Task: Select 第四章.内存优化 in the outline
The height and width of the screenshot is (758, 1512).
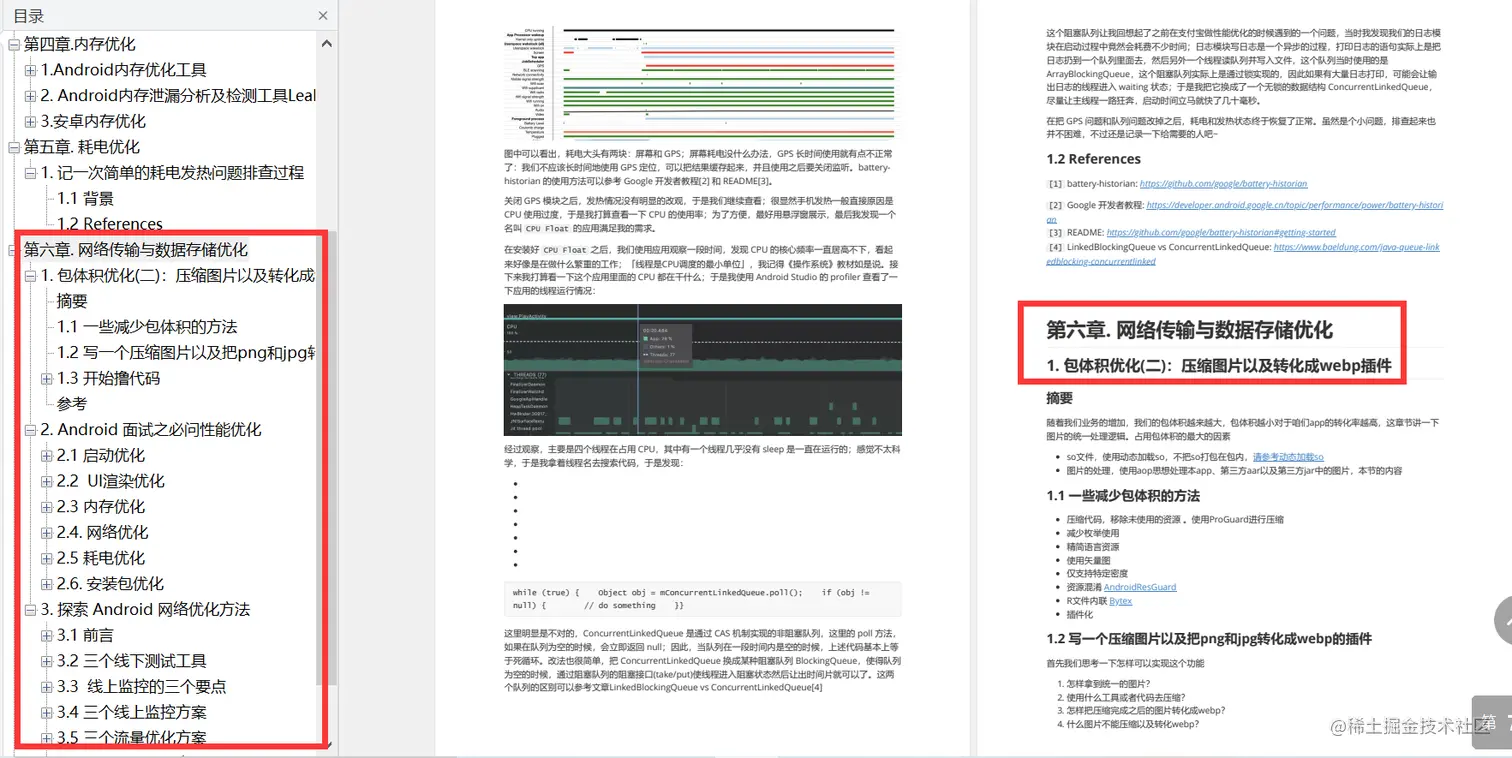Action: [x=80, y=44]
